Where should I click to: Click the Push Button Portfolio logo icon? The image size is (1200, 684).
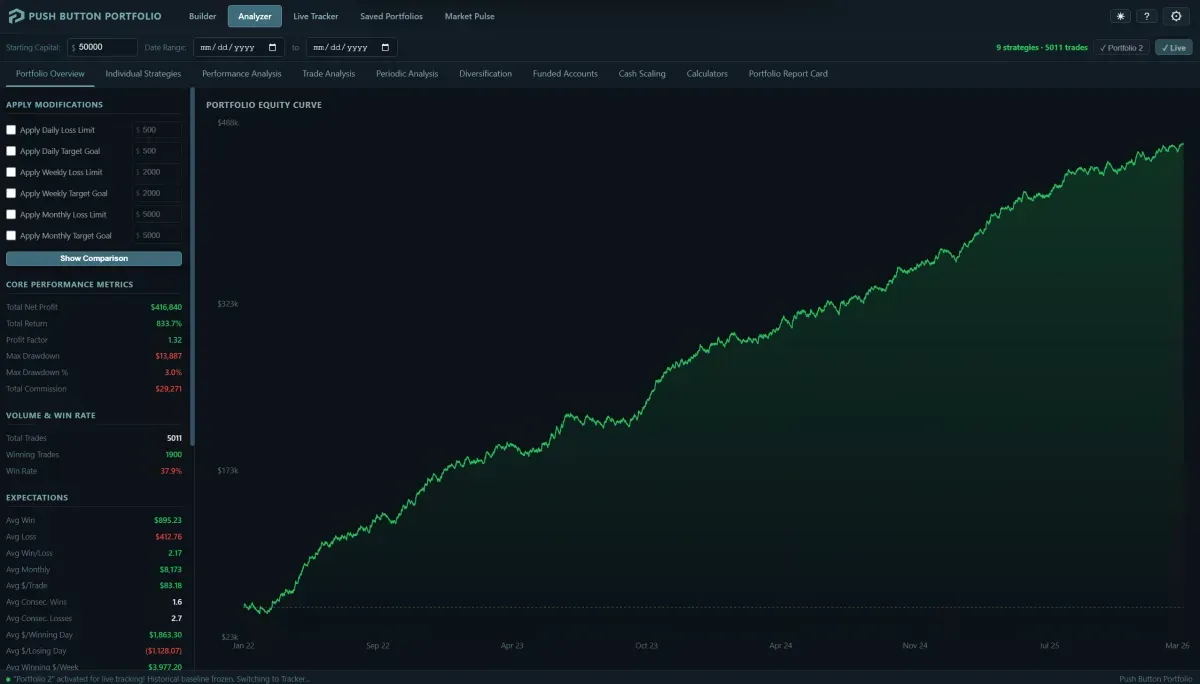click(13, 16)
